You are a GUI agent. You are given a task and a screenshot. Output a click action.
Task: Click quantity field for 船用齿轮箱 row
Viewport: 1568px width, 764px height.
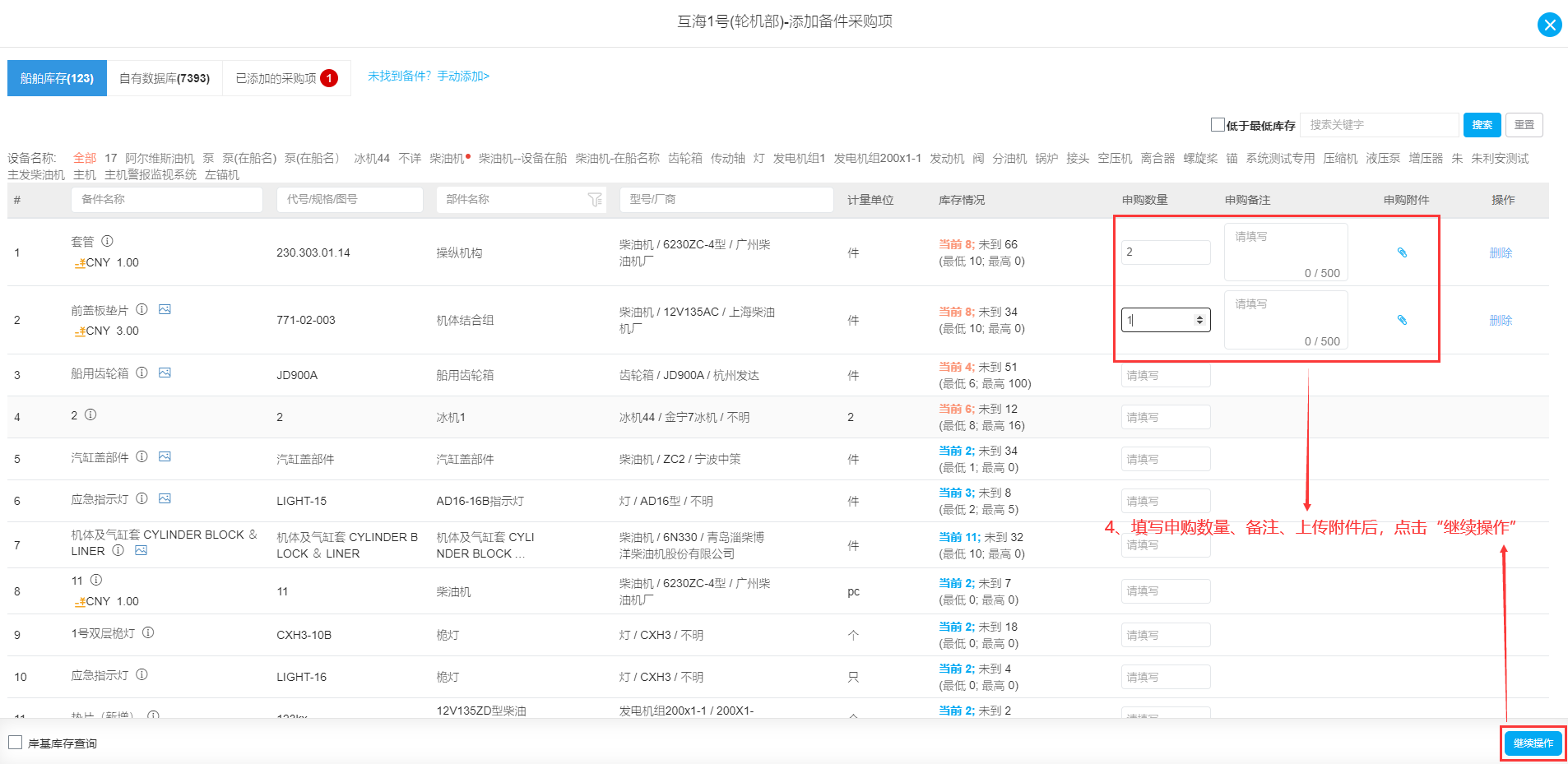pyautogui.click(x=1166, y=376)
